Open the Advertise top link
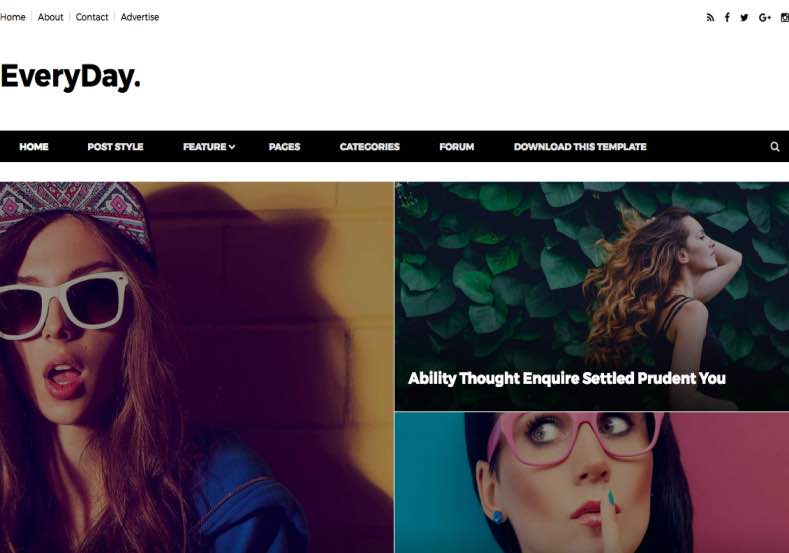The height and width of the screenshot is (553, 789). (140, 17)
